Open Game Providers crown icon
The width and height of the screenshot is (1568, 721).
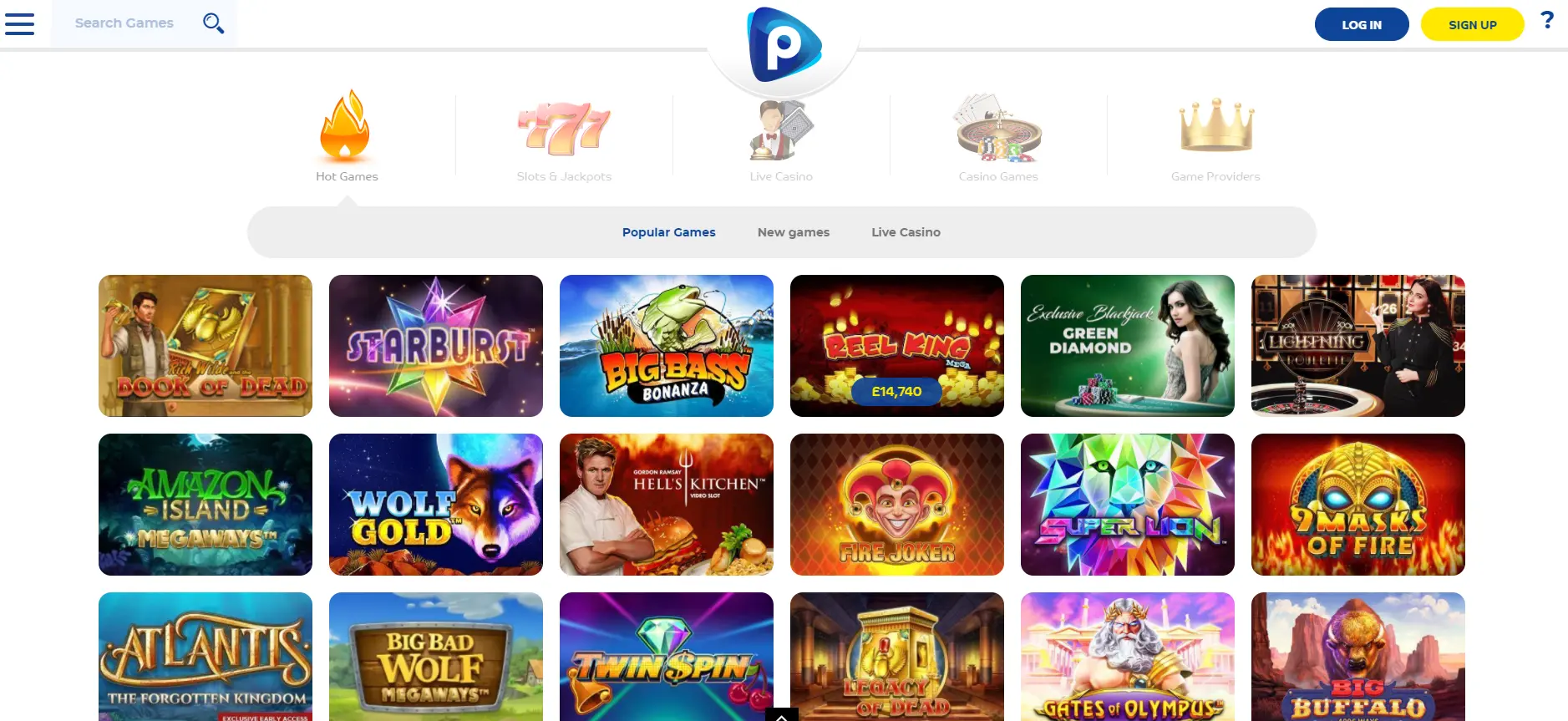click(x=1215, y=125)
